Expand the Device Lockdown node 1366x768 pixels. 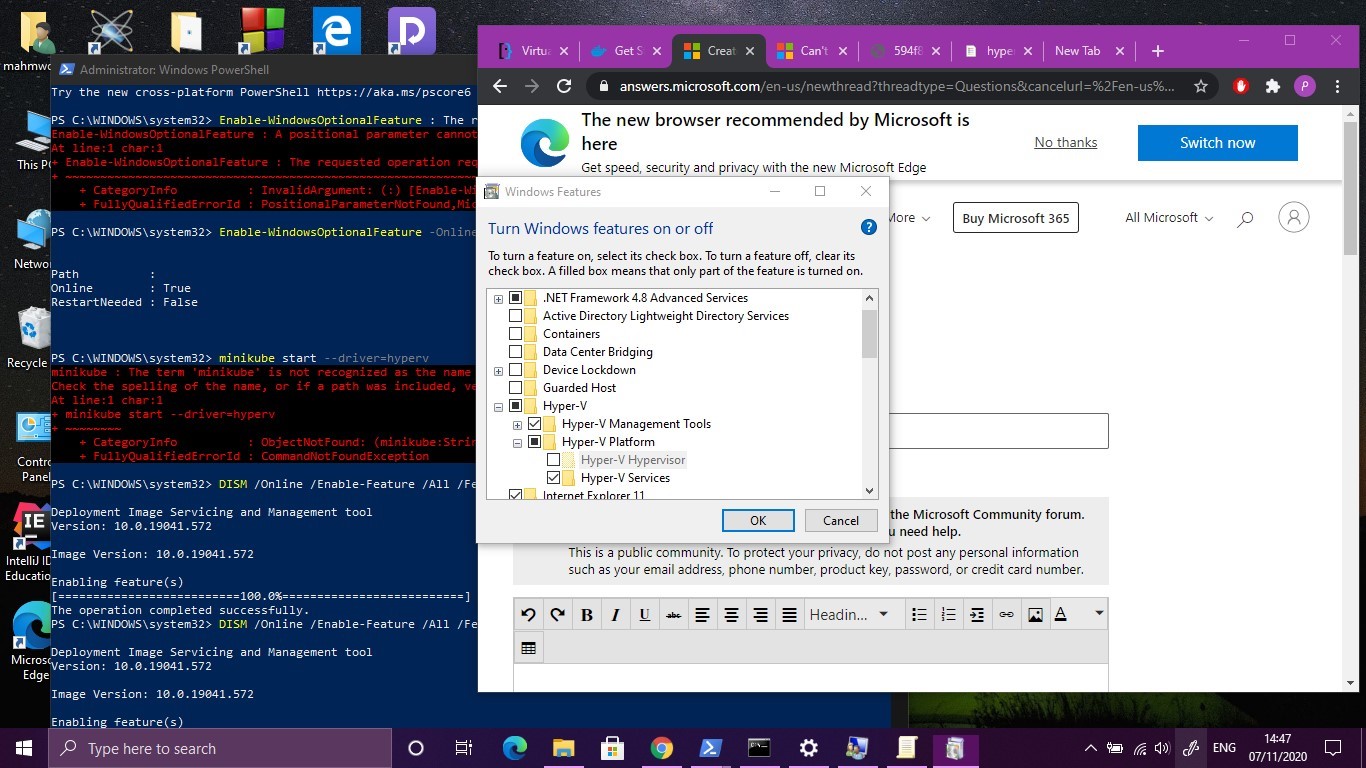498,370
